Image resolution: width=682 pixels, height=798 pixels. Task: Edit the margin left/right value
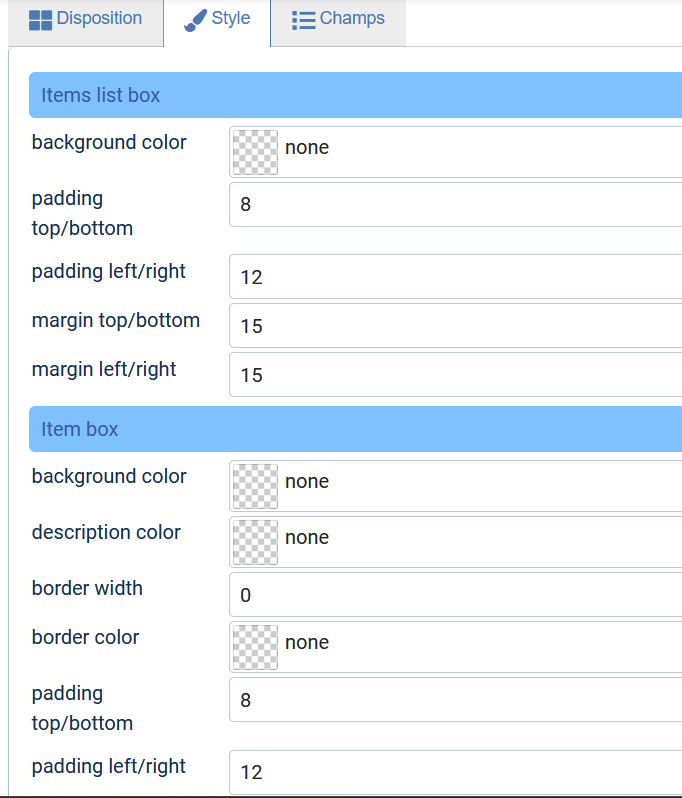[456, 375]
